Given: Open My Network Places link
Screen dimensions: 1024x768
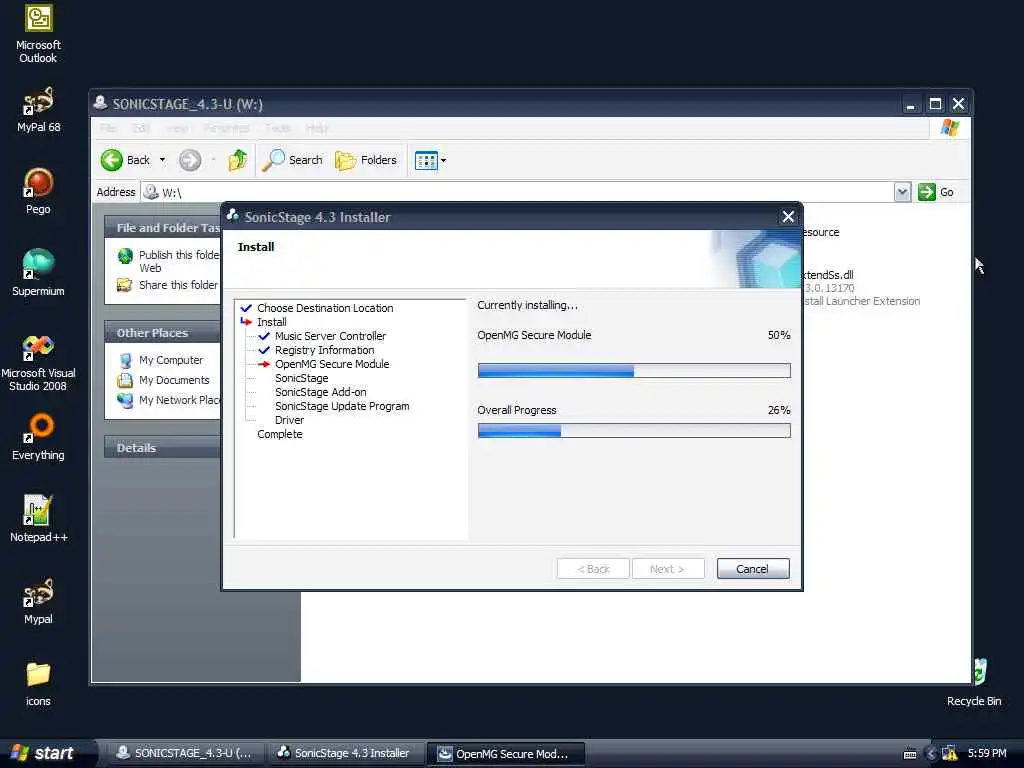Looking at the screenshot, I should click(x=168, y=400).
